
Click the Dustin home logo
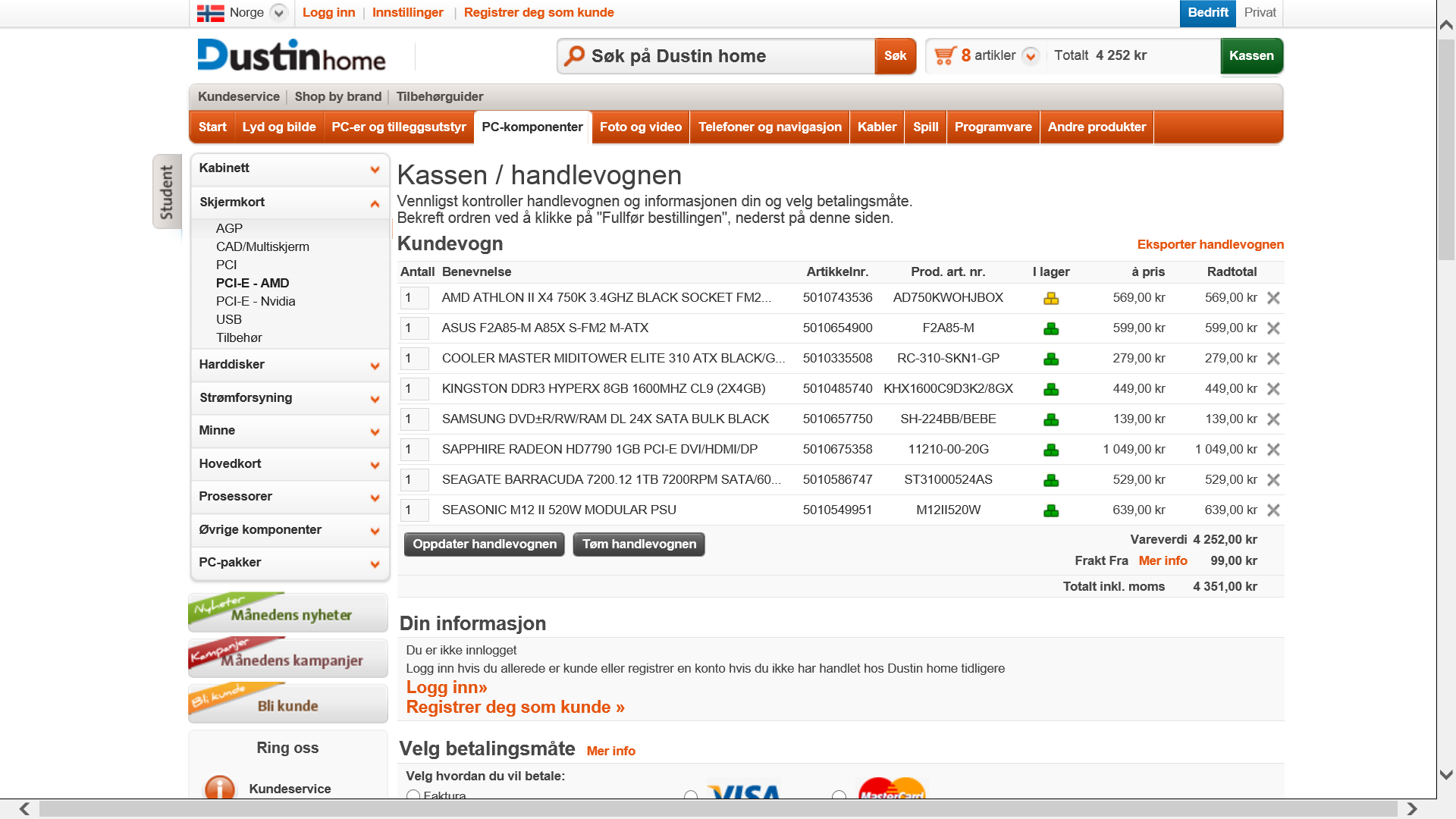point(292,55)
